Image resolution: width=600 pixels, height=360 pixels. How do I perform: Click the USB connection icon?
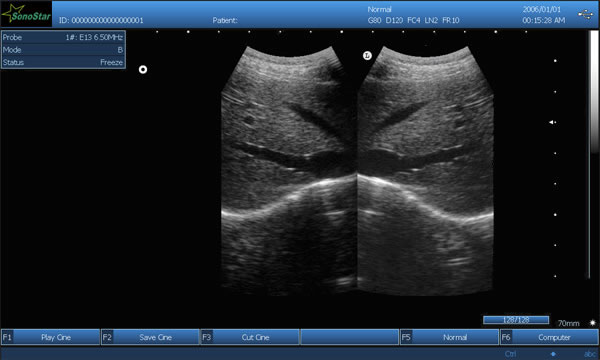click(x=585, y=14)
